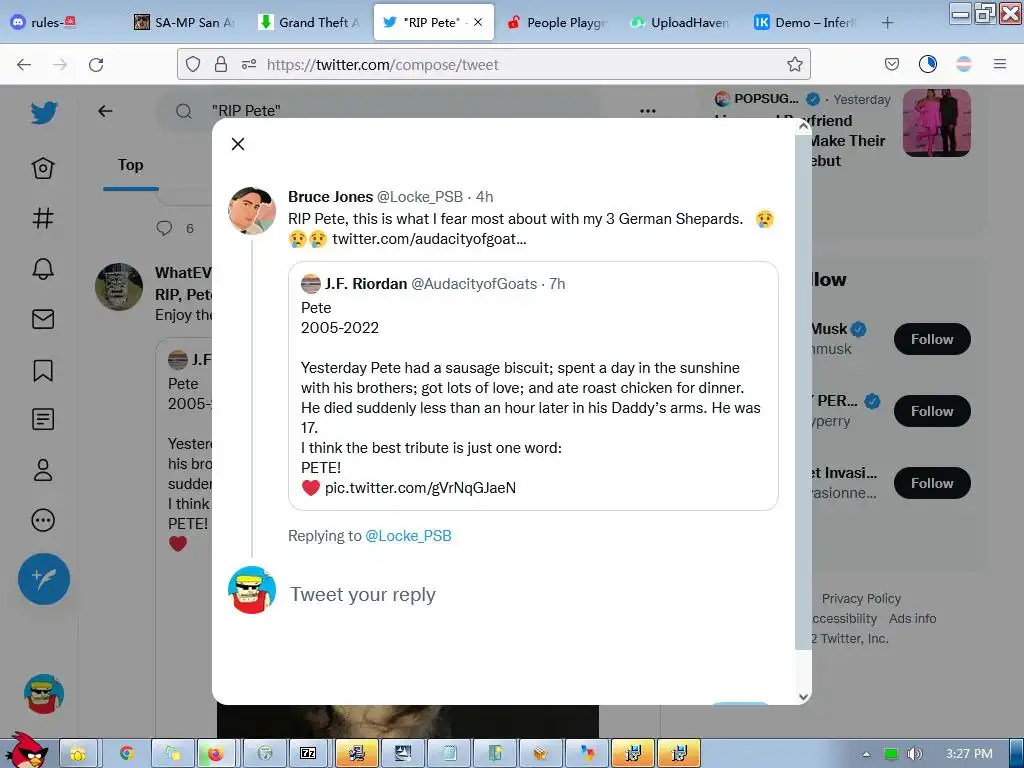Open Angry Birds start button

point(26,751)
